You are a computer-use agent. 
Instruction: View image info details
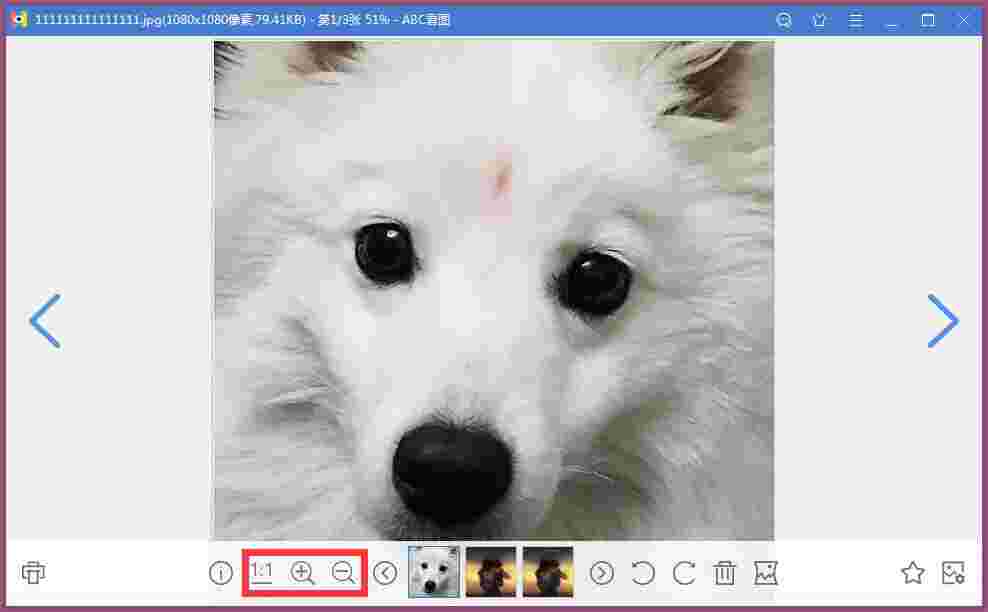(x=220, y=573)
